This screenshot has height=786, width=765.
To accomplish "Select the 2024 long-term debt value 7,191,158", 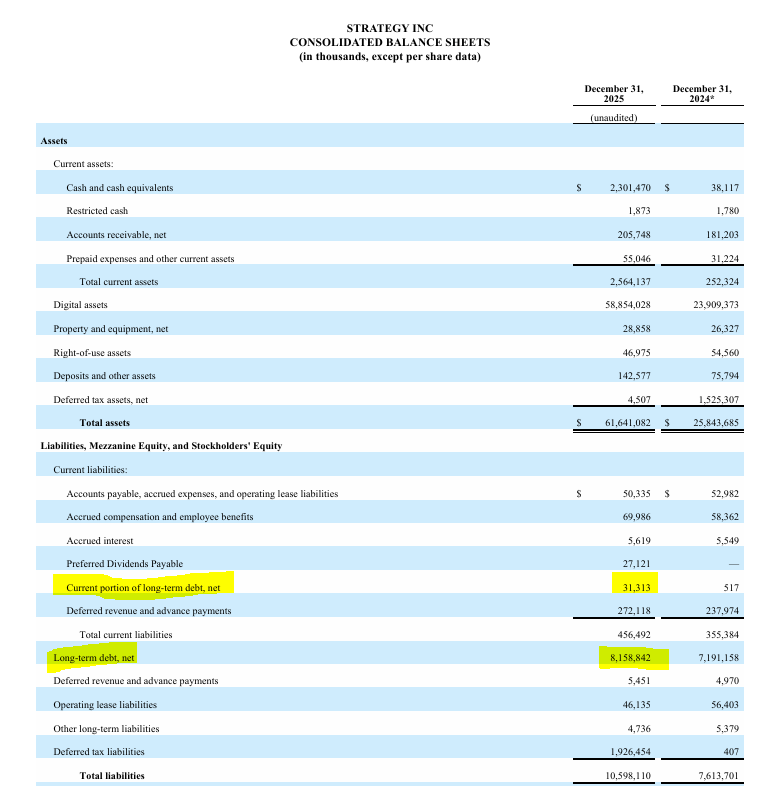I will pyautogui.click(x=718, y=657).
